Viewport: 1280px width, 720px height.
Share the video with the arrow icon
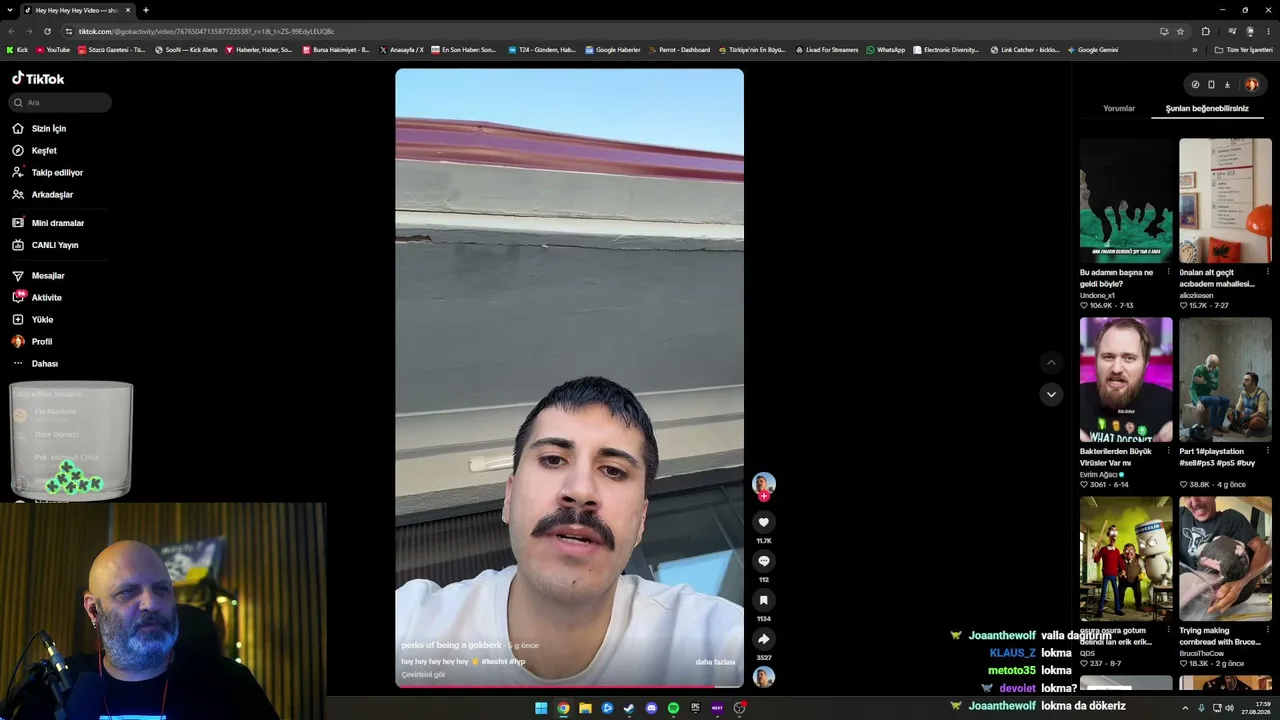764,639
